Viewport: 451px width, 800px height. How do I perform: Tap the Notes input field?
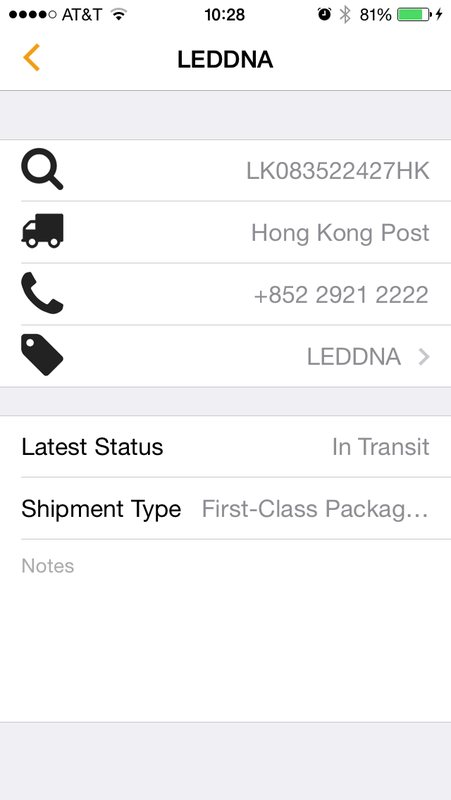pyautogui.click(x=226, y=631)
